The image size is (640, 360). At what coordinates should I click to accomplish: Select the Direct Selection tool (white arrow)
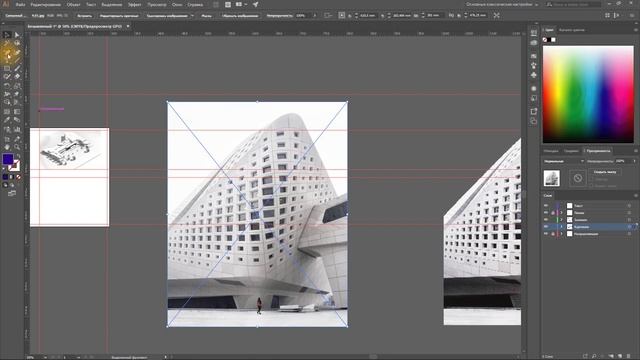pos(17,35)
